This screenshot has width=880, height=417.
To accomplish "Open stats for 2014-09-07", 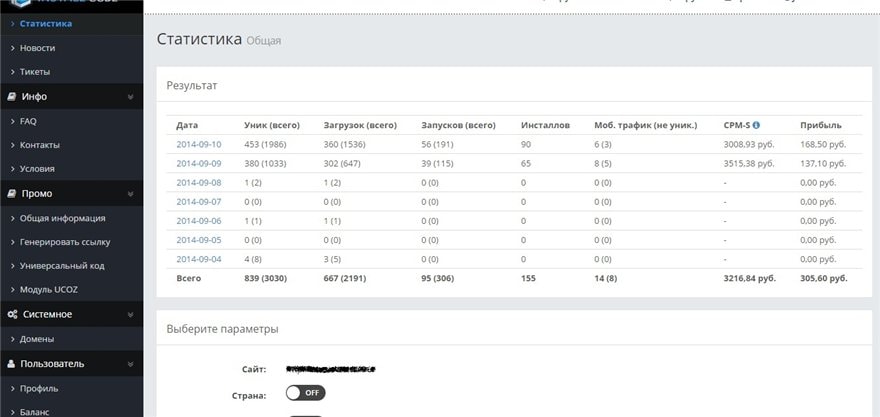I will click(x=199, y=201).
